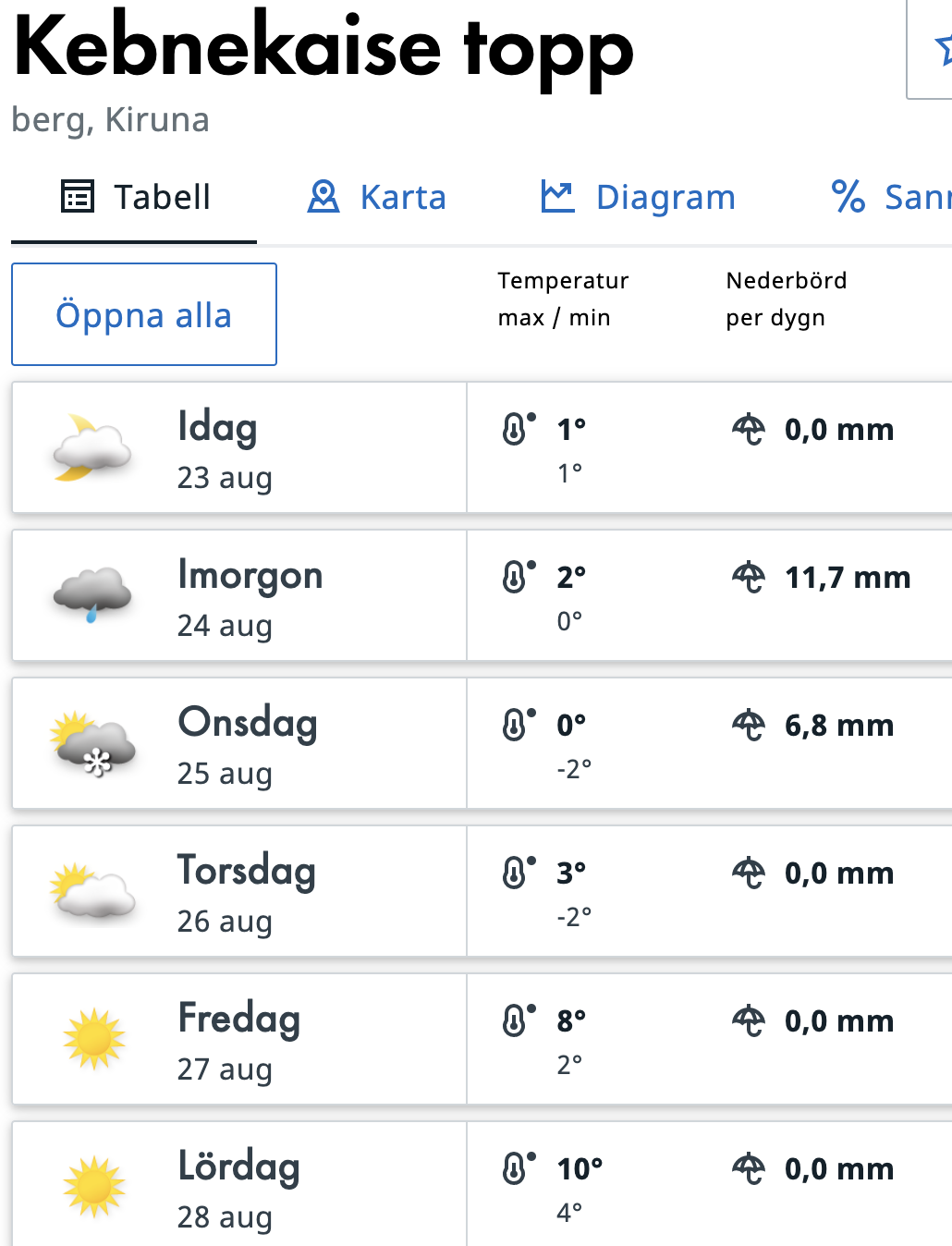
Task: Click the percent sign icon
Action: pos(848,197)
